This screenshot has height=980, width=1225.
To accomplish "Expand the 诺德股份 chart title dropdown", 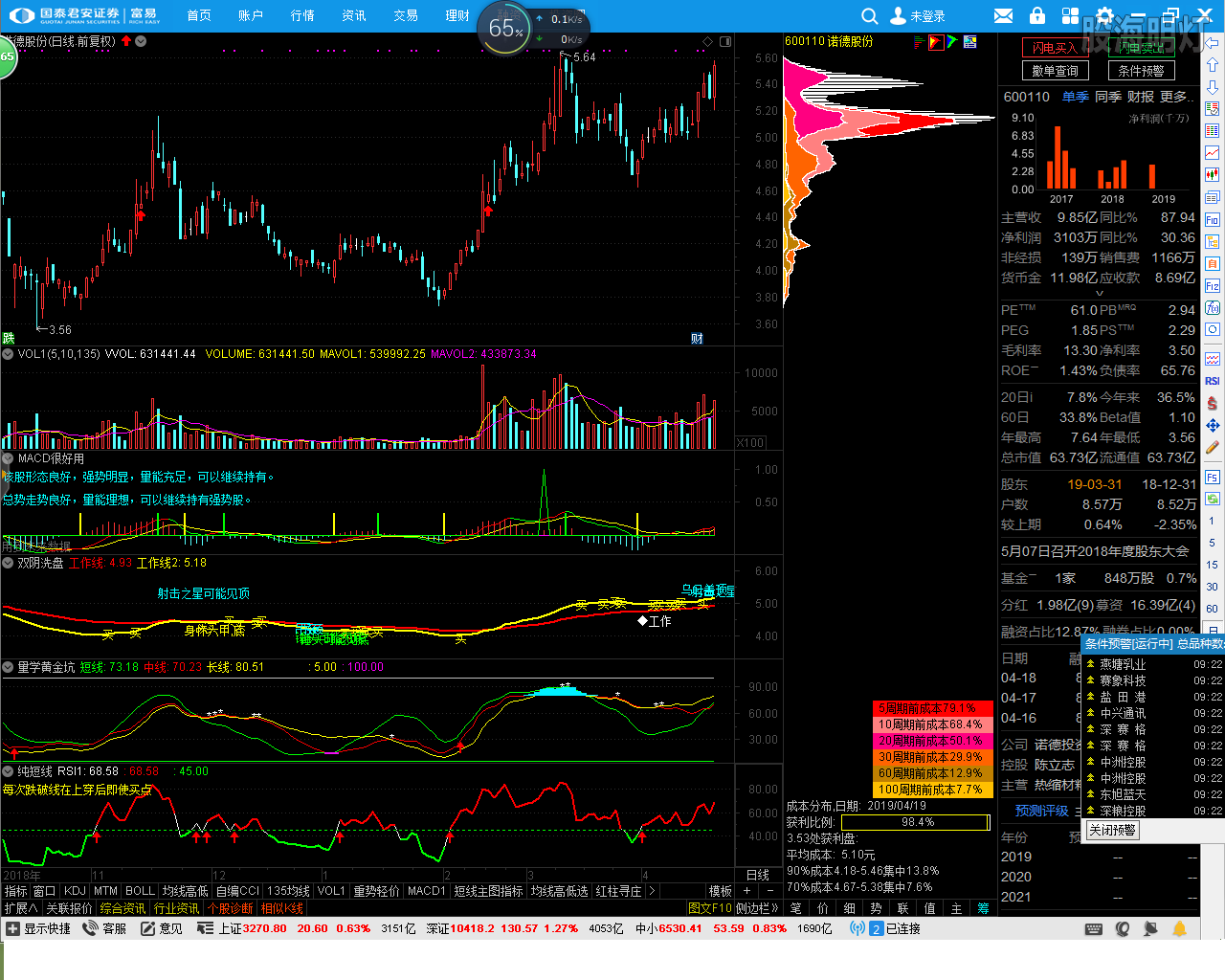I will click(141, 41).
